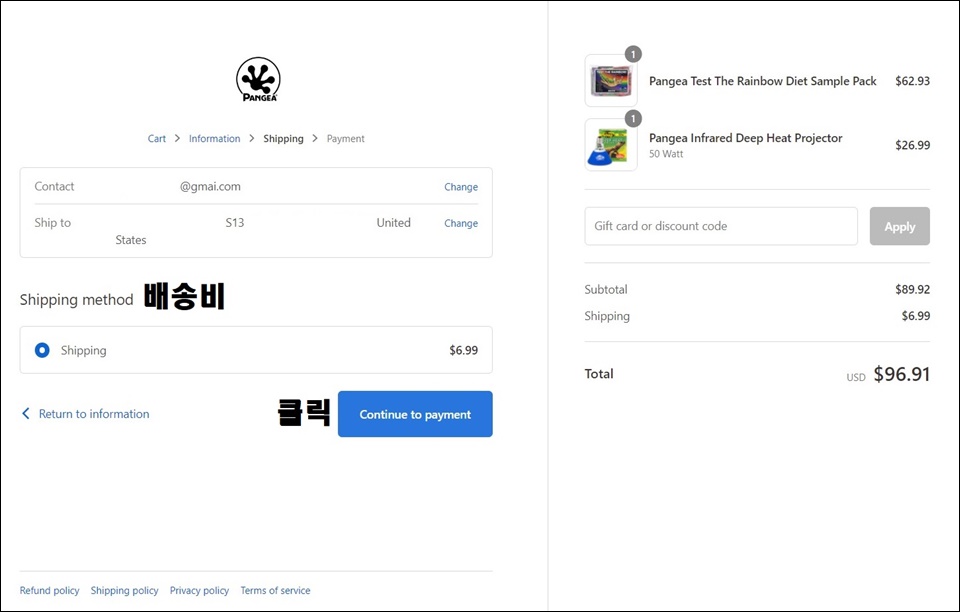Click the Shipping breadcrumb step

283,138
